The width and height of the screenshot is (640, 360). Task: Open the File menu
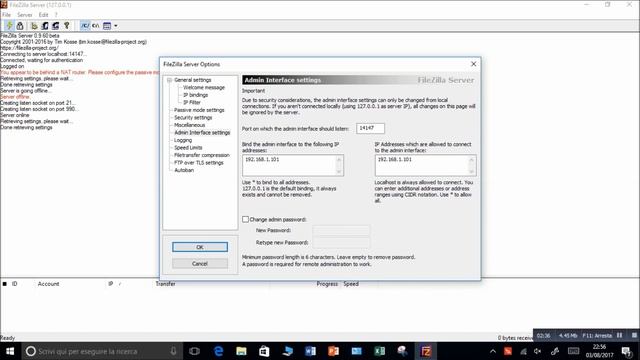coord(7,15)
